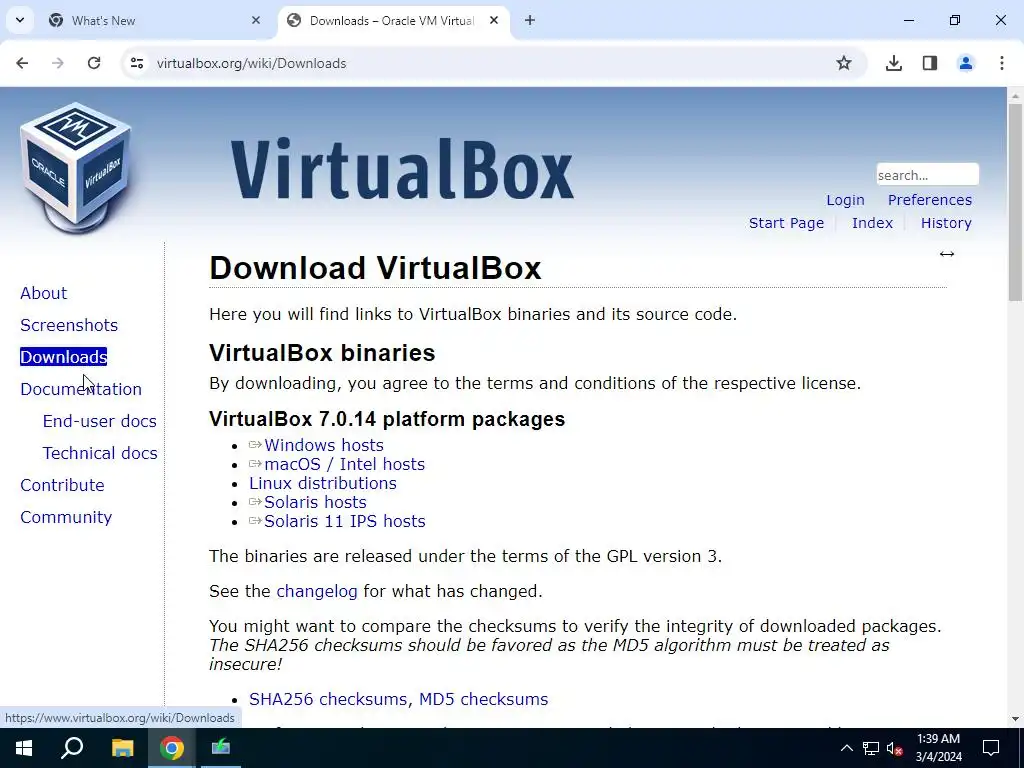The image size is (1024, 768).
Task: Open the Chrome downloads icon
Action: 894,63
